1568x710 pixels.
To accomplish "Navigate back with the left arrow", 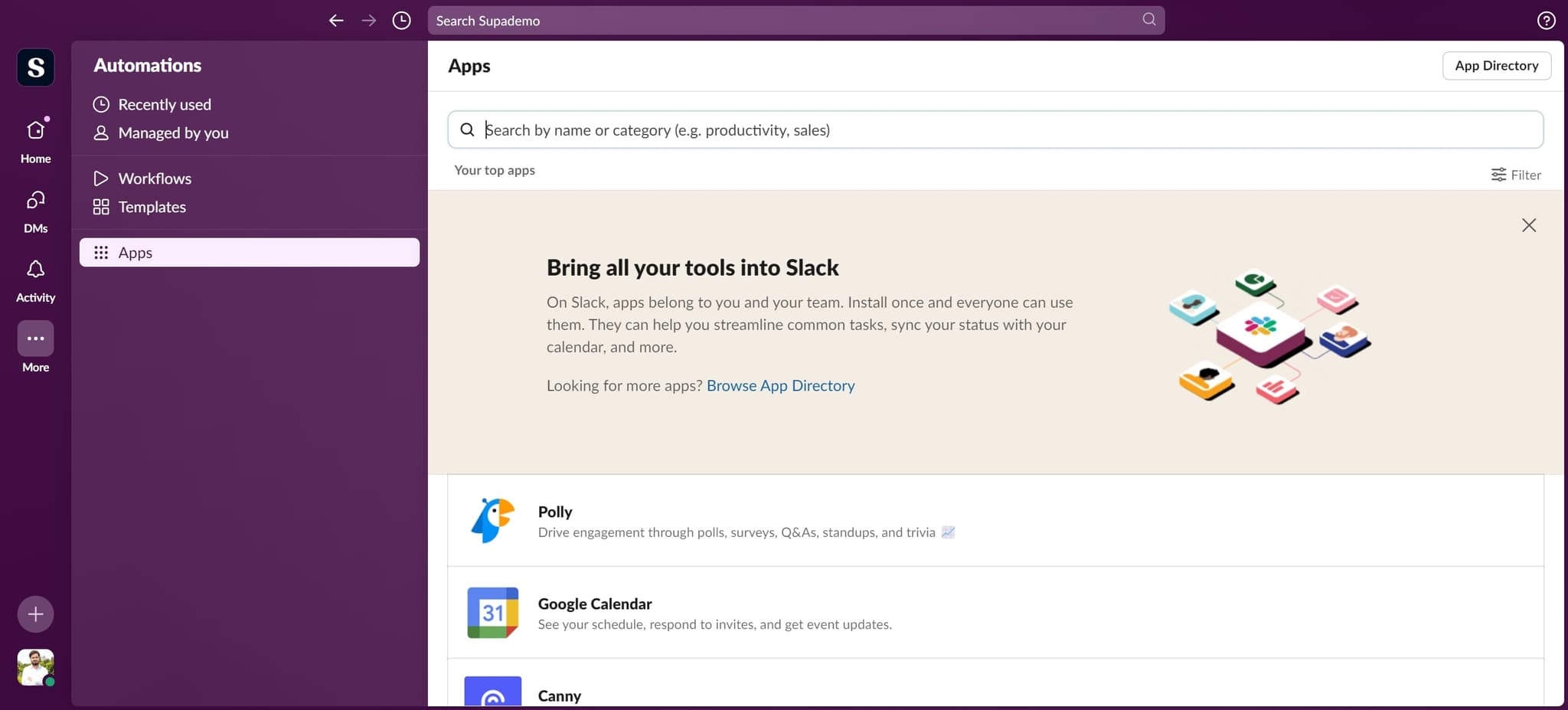I will pyautogui.click(x=335, y=21).
